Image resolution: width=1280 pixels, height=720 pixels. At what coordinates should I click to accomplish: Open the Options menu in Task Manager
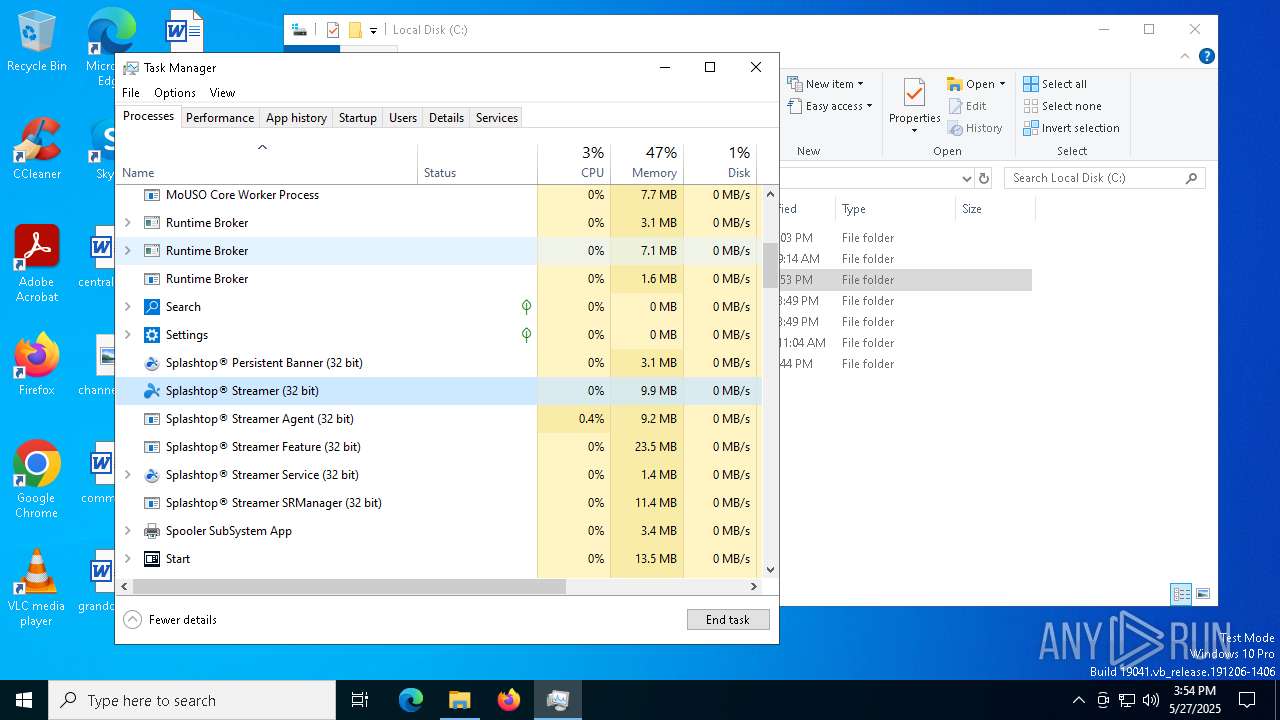tap(175, 92)
